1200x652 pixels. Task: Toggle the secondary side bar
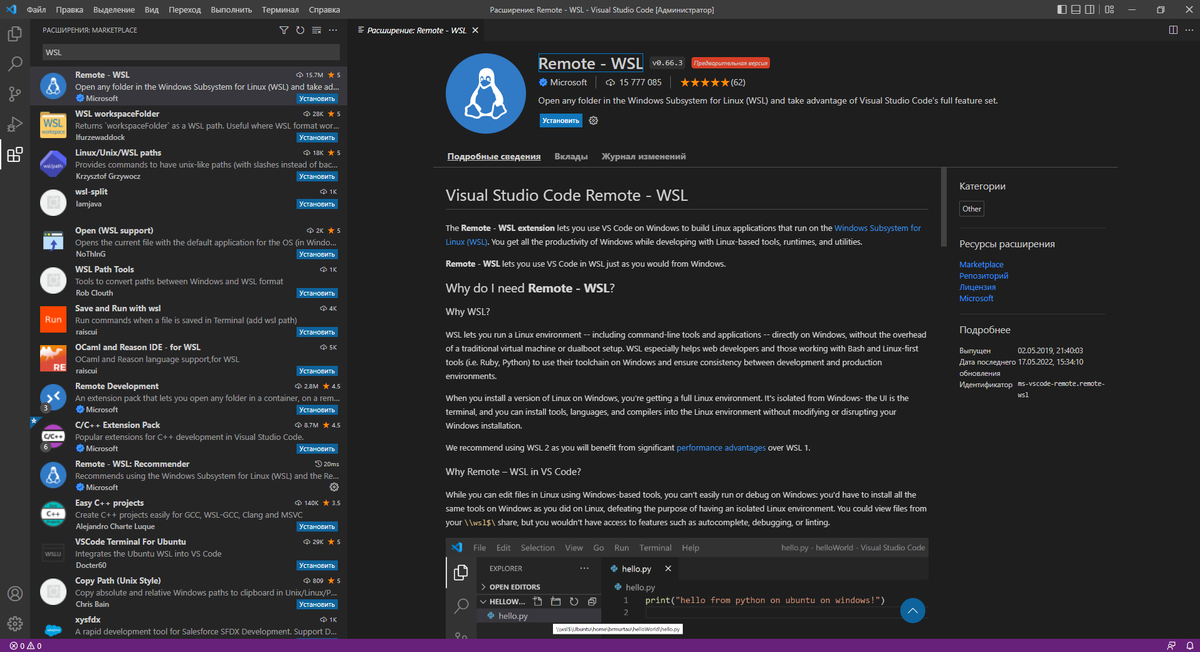tap(1090, 9)
